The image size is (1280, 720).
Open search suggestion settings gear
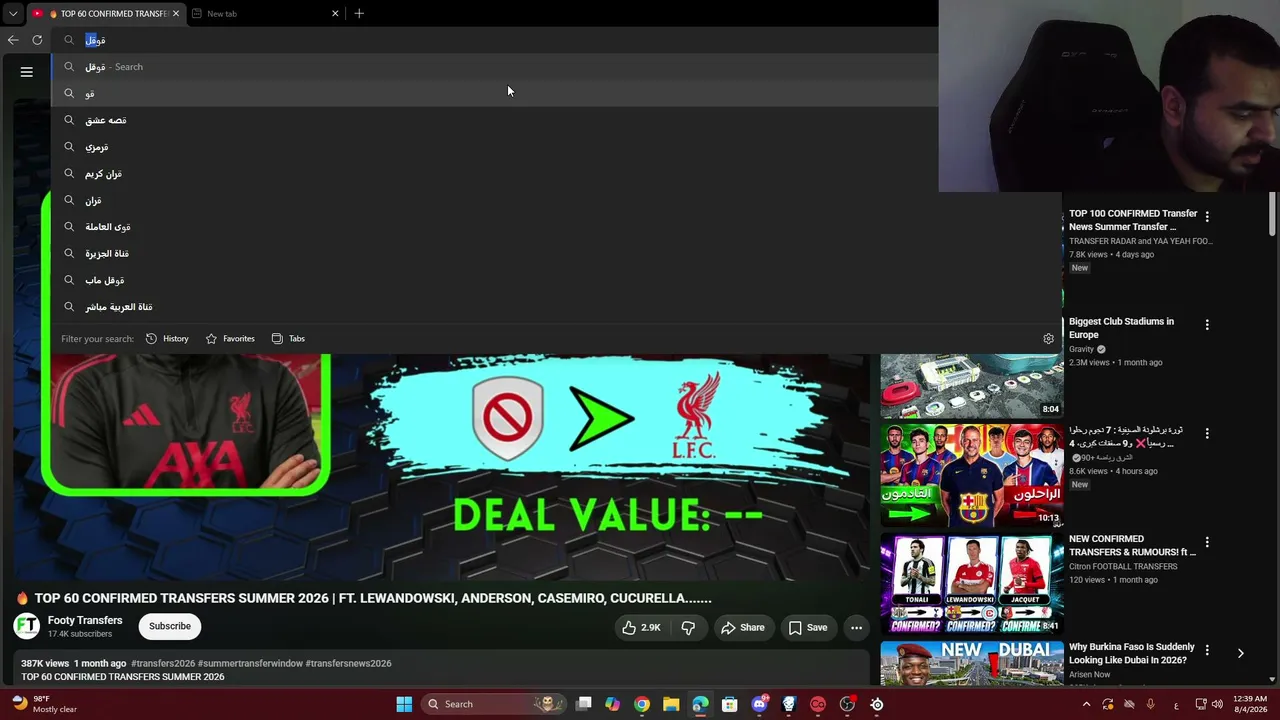(x=1048, y=339)
